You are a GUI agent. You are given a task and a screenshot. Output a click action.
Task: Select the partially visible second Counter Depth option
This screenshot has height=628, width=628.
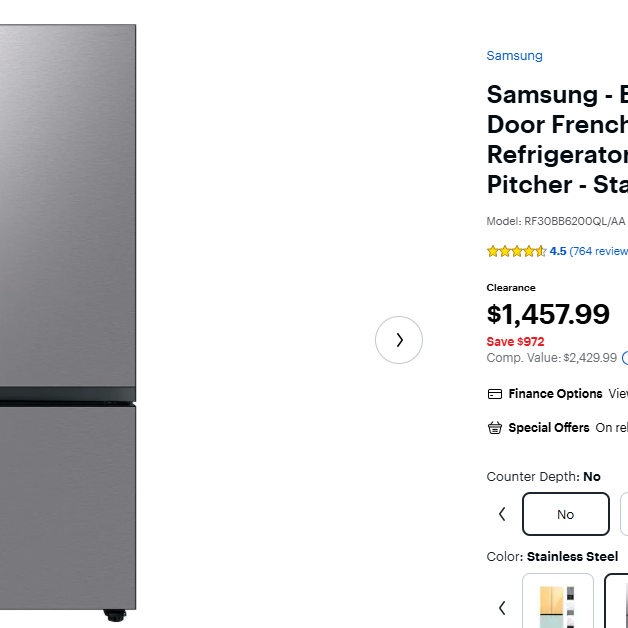point(623,514)
